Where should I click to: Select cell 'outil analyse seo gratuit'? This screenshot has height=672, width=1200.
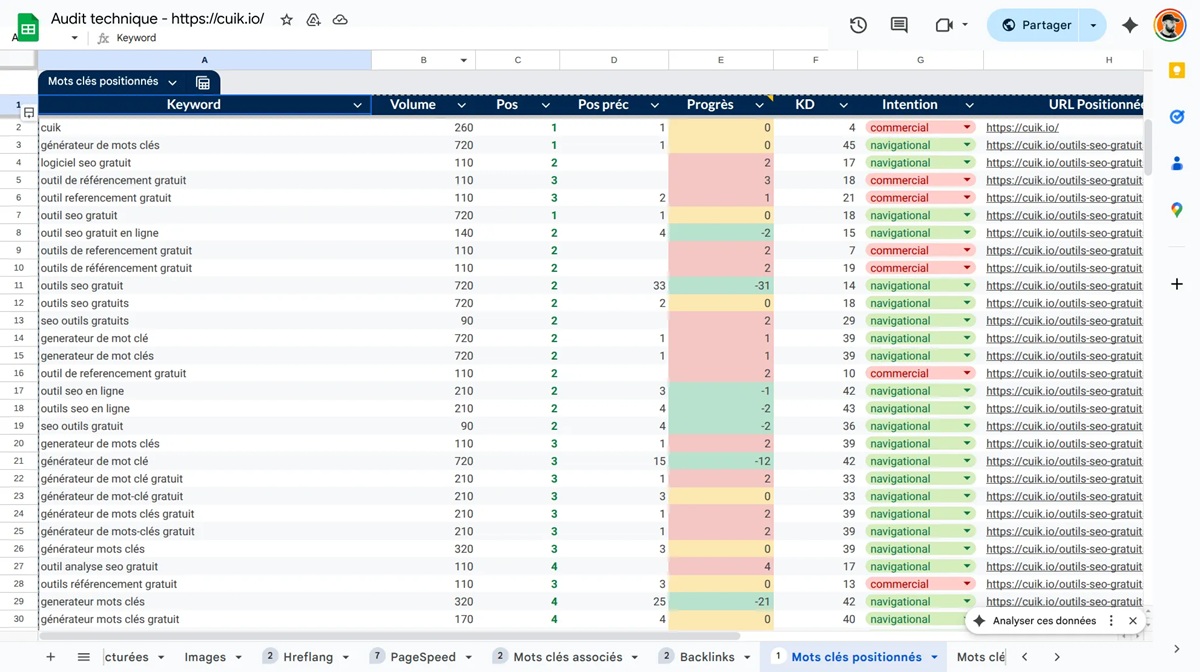pyautogui.click(x=204, y=567)
